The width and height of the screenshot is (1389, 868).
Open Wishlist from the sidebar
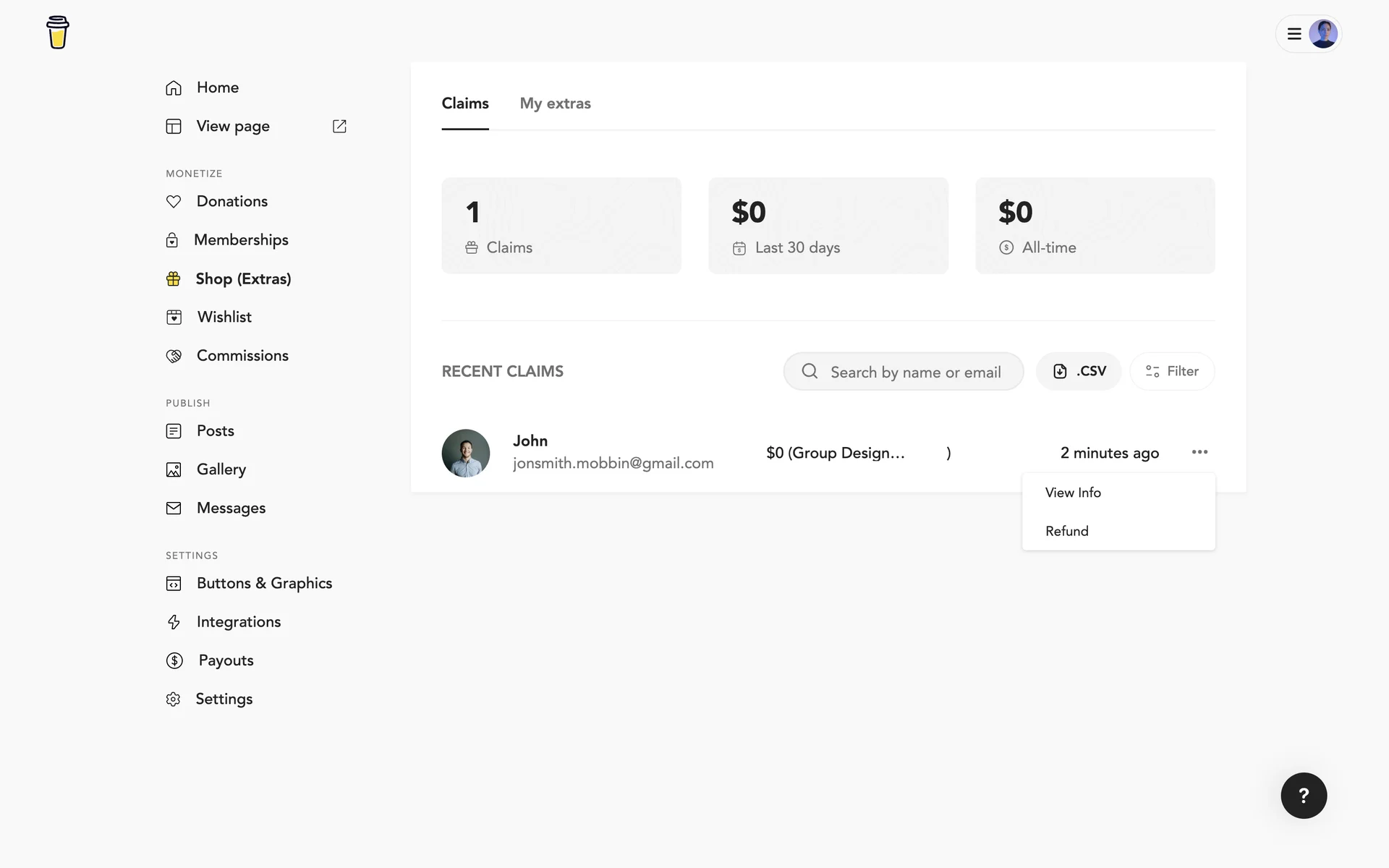pyautogui.click(x=224, y=317)
